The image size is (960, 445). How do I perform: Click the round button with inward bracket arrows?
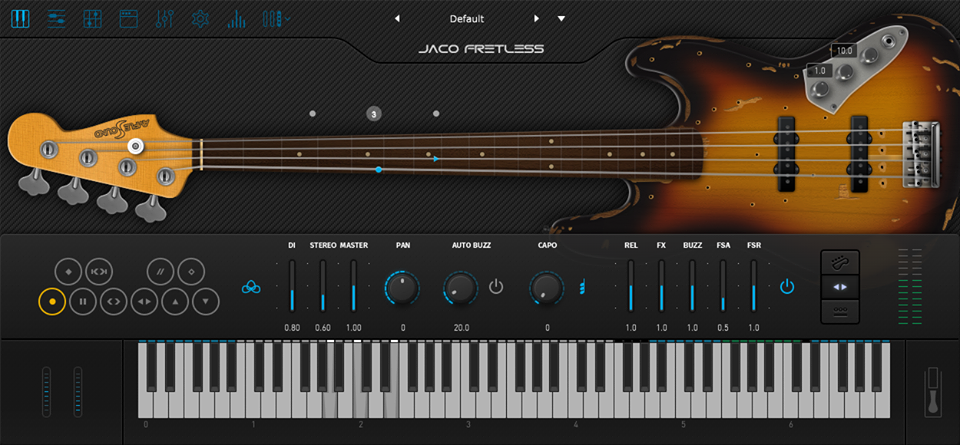tap(99, 272)
